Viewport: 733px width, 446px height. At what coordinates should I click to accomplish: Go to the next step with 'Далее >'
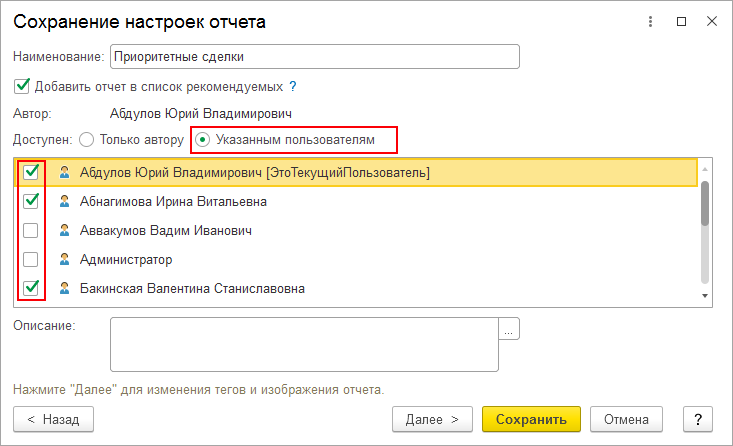point(432,419)
